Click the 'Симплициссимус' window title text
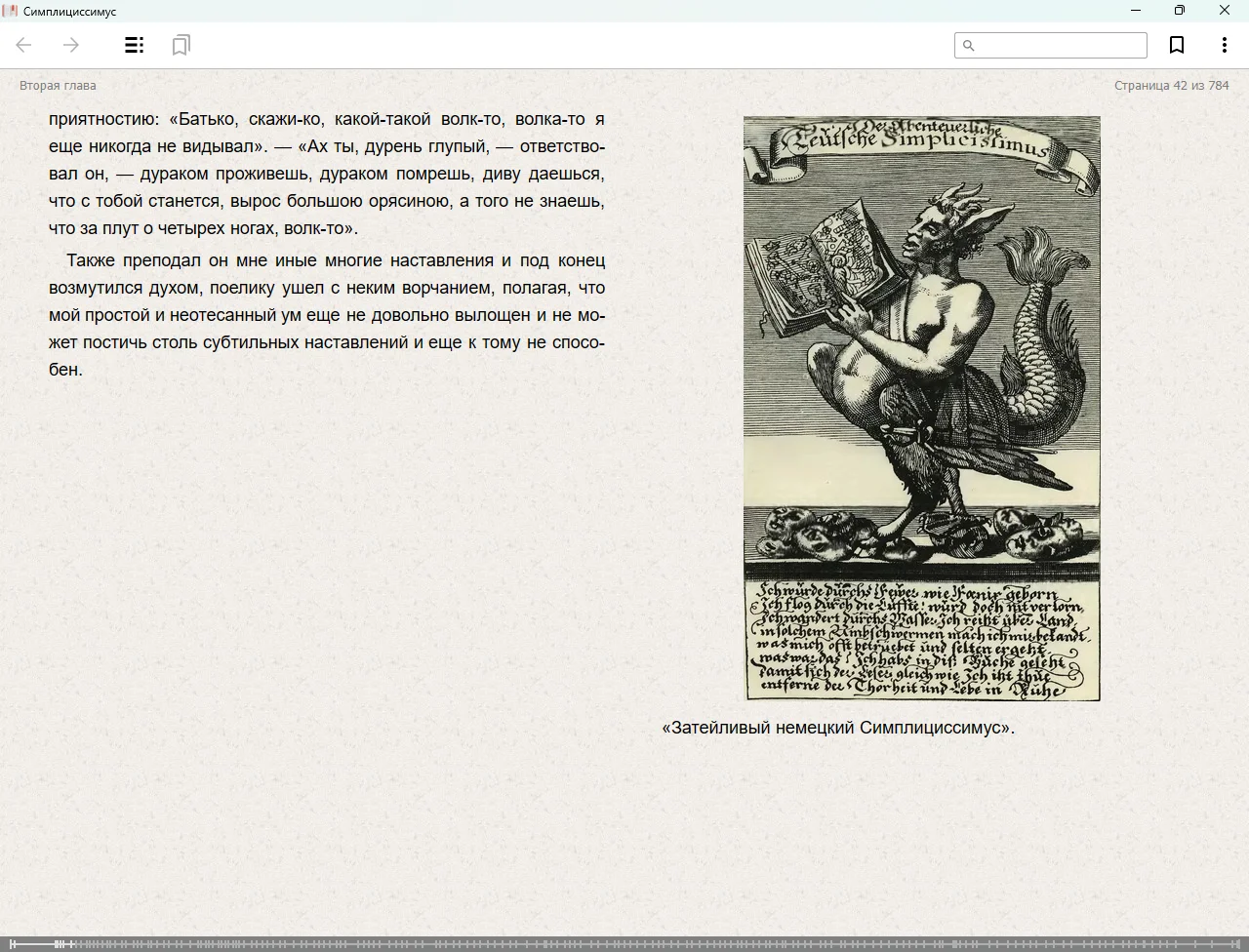Screen dimensions: 1249x952 tap(69, 12)
